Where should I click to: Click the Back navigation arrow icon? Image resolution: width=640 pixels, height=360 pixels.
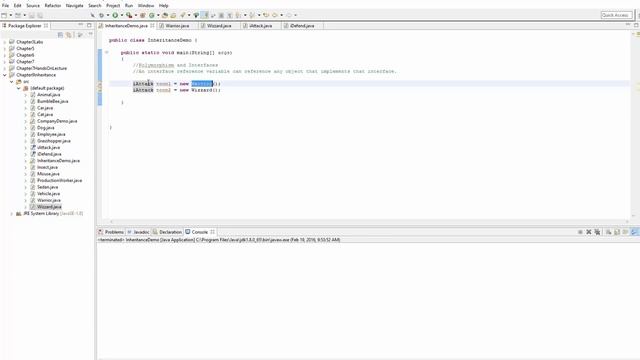click(275, 15)
